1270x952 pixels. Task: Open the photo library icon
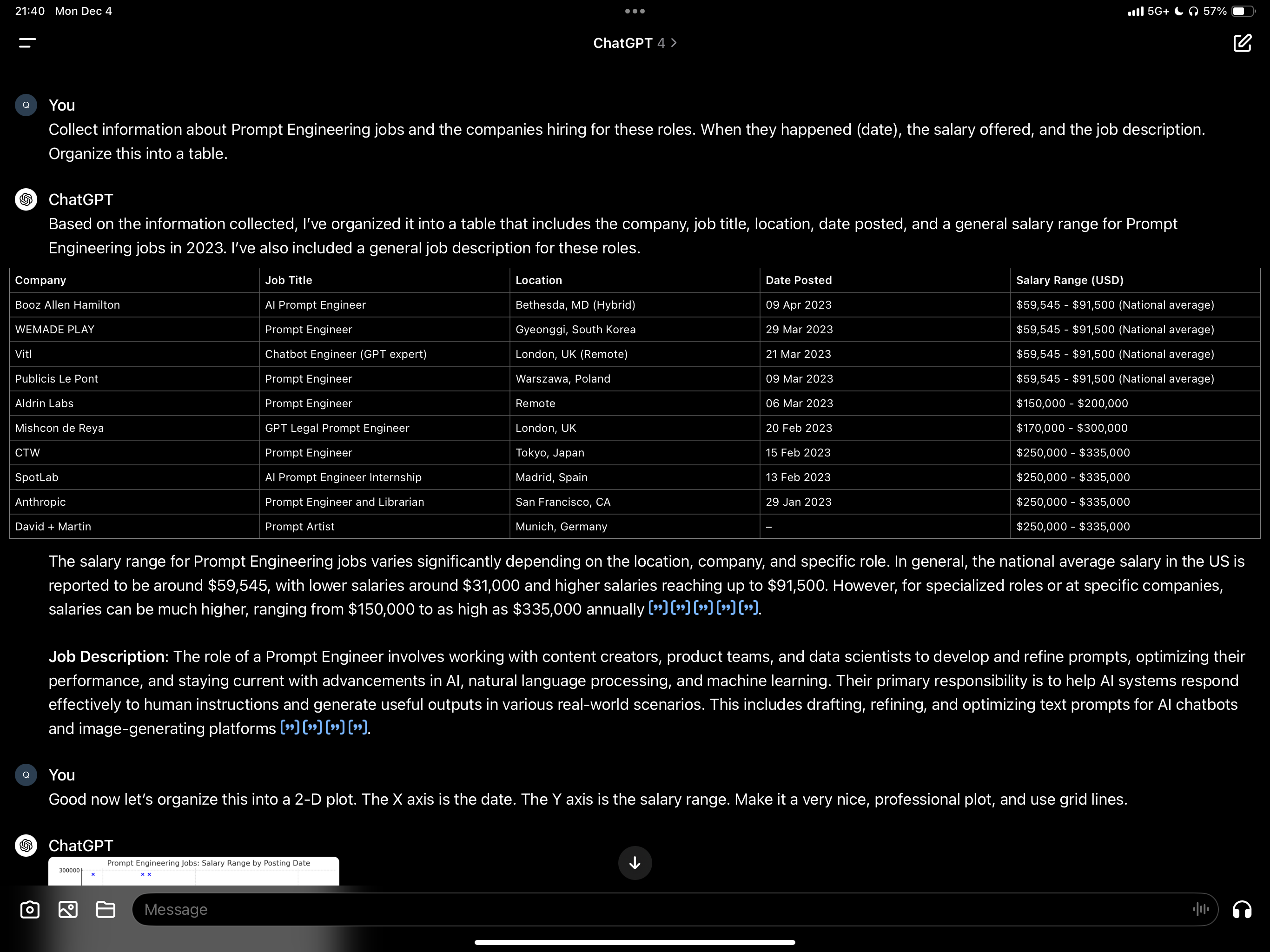pos(68,910)
